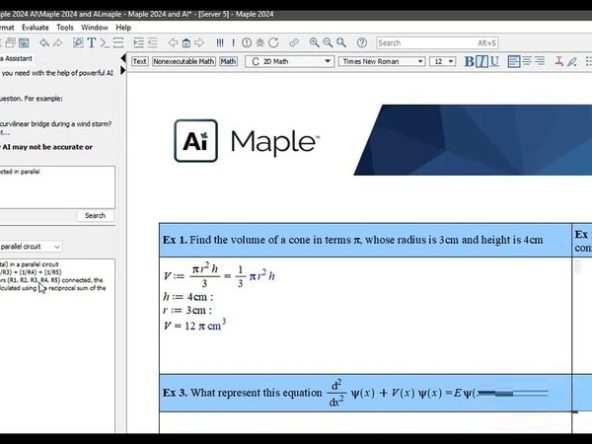Open the 2D Math style dropdown
592x444 pixels.
point(290,61)
